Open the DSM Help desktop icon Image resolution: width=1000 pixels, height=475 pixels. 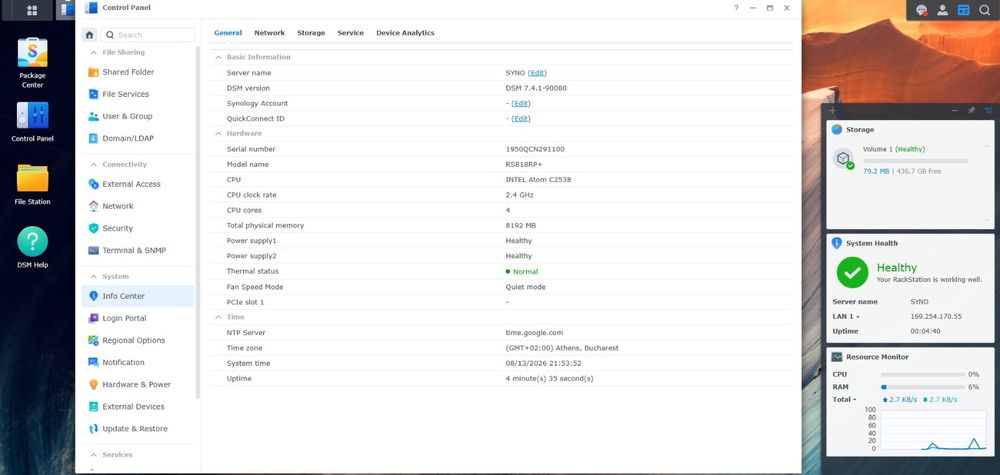tap(33, 247)
